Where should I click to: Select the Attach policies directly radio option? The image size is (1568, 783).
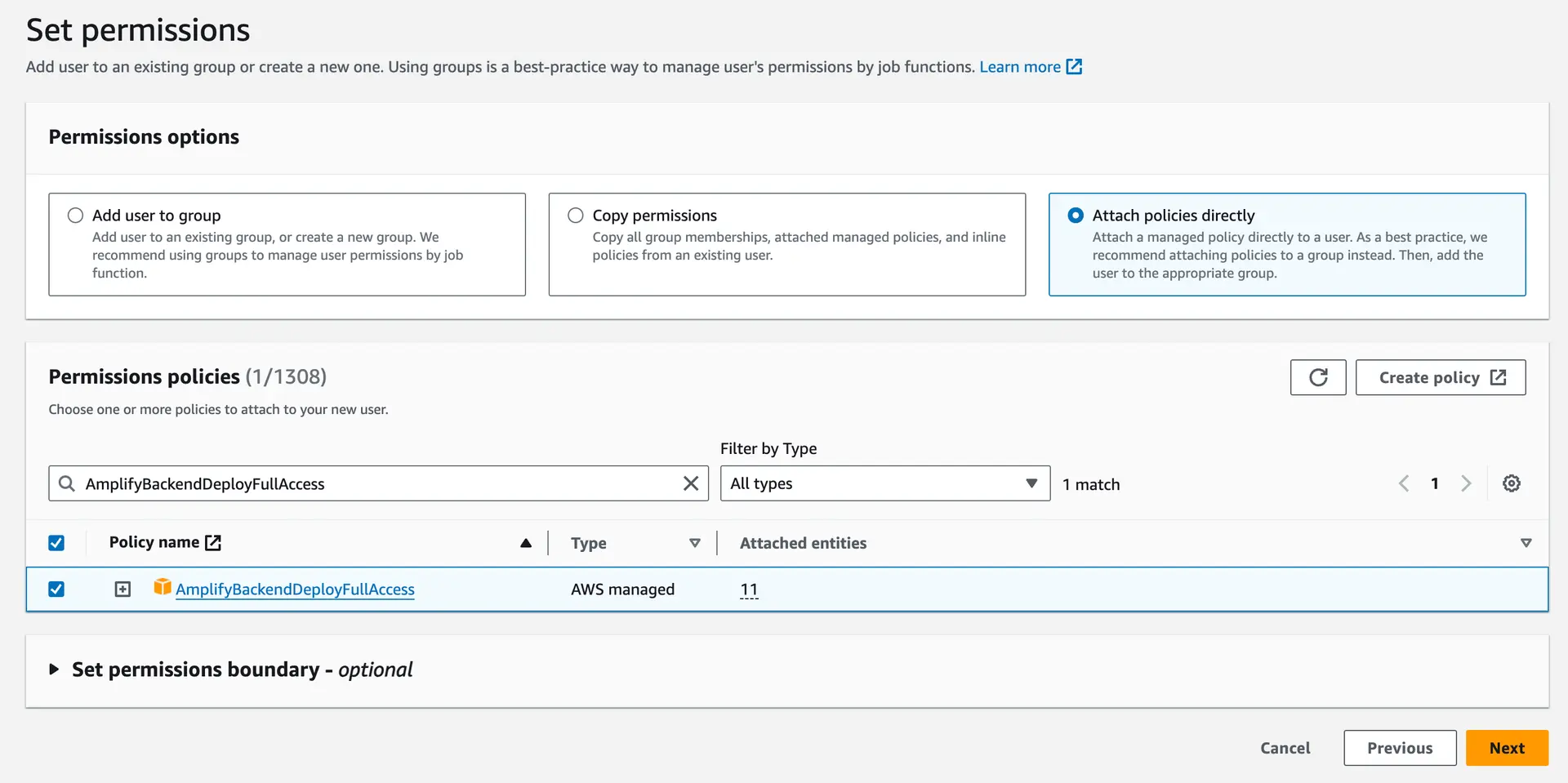point(1076,216)
